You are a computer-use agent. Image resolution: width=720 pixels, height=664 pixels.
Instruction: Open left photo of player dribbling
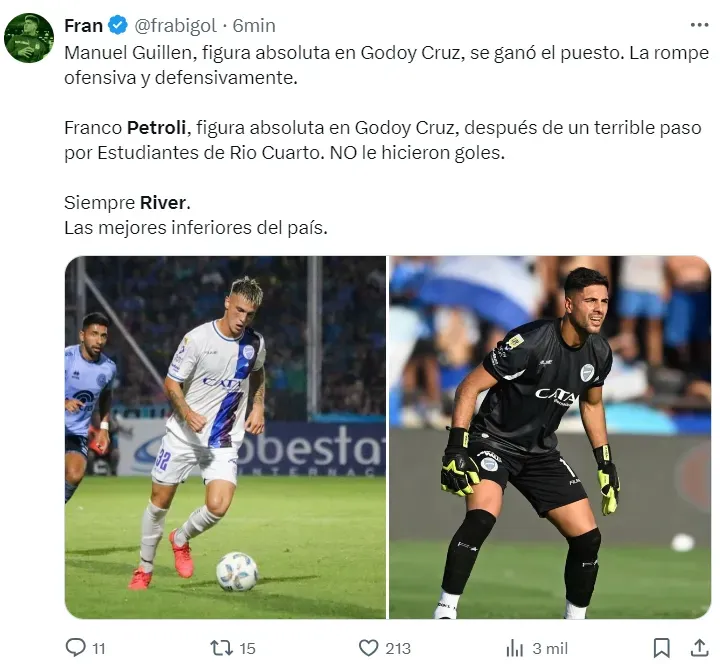(225, 437)
